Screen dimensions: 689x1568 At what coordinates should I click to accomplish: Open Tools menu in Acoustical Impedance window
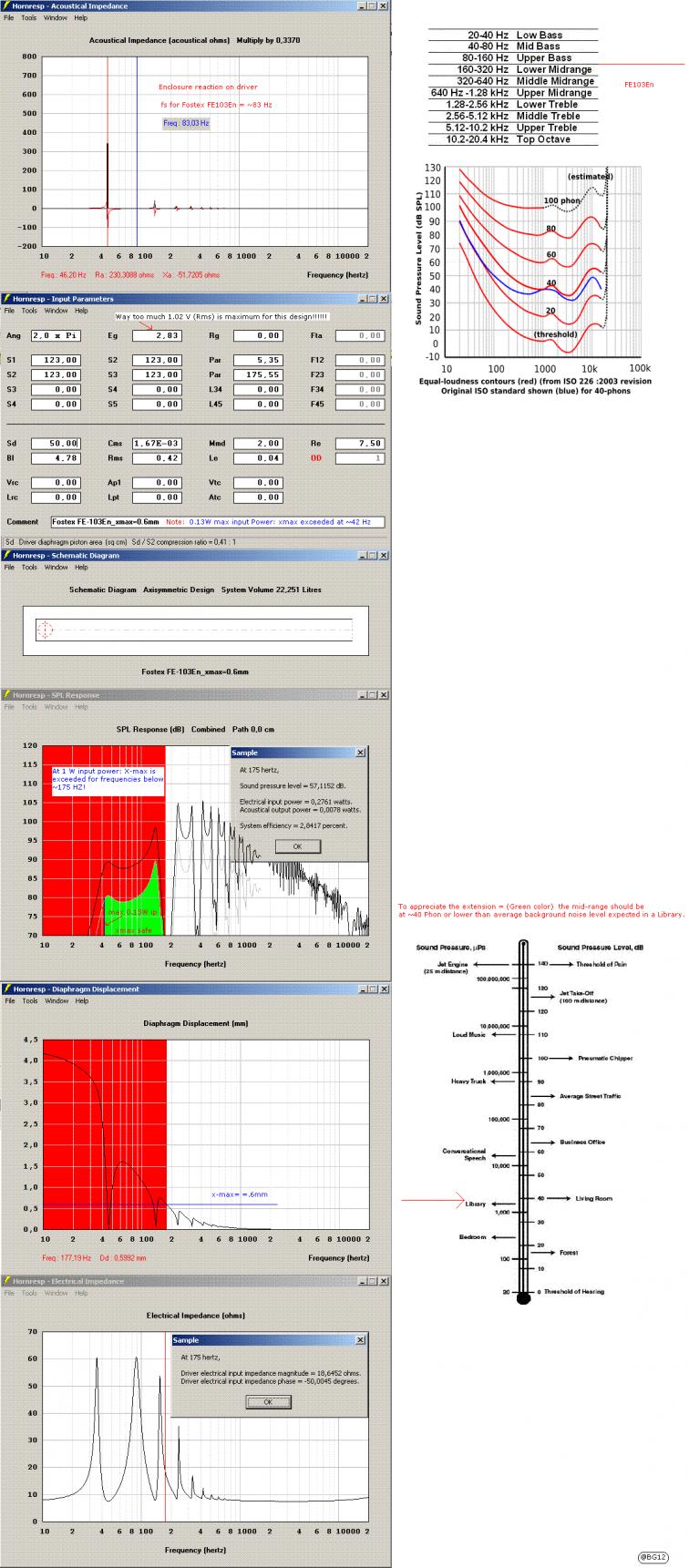coord(29,17)
